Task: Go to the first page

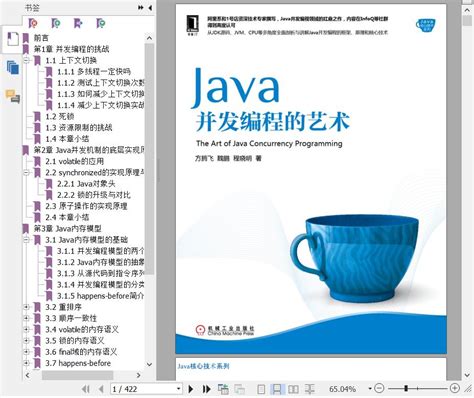Action: tap(86, 389)
